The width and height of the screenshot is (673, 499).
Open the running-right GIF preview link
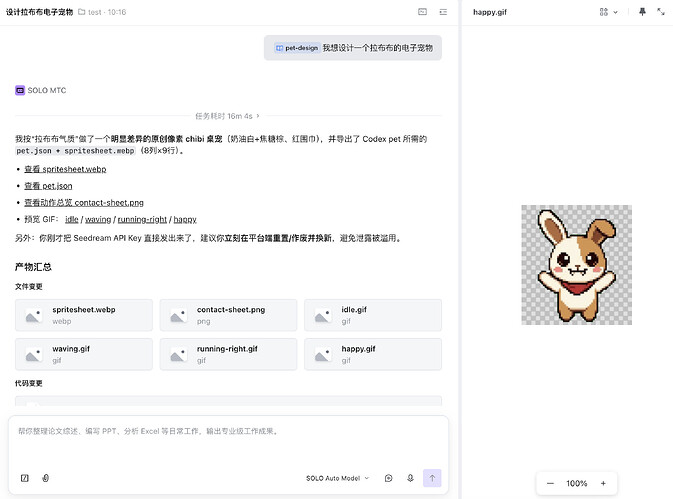click(142, 219)
